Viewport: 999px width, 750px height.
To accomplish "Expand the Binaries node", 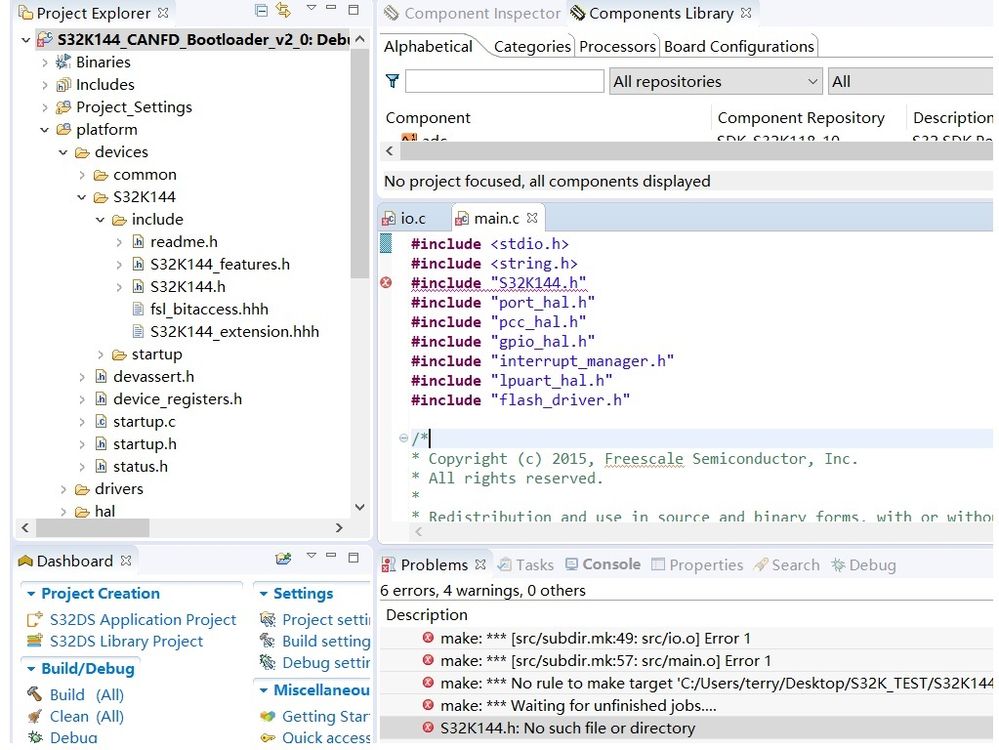I will coord(45,62).
